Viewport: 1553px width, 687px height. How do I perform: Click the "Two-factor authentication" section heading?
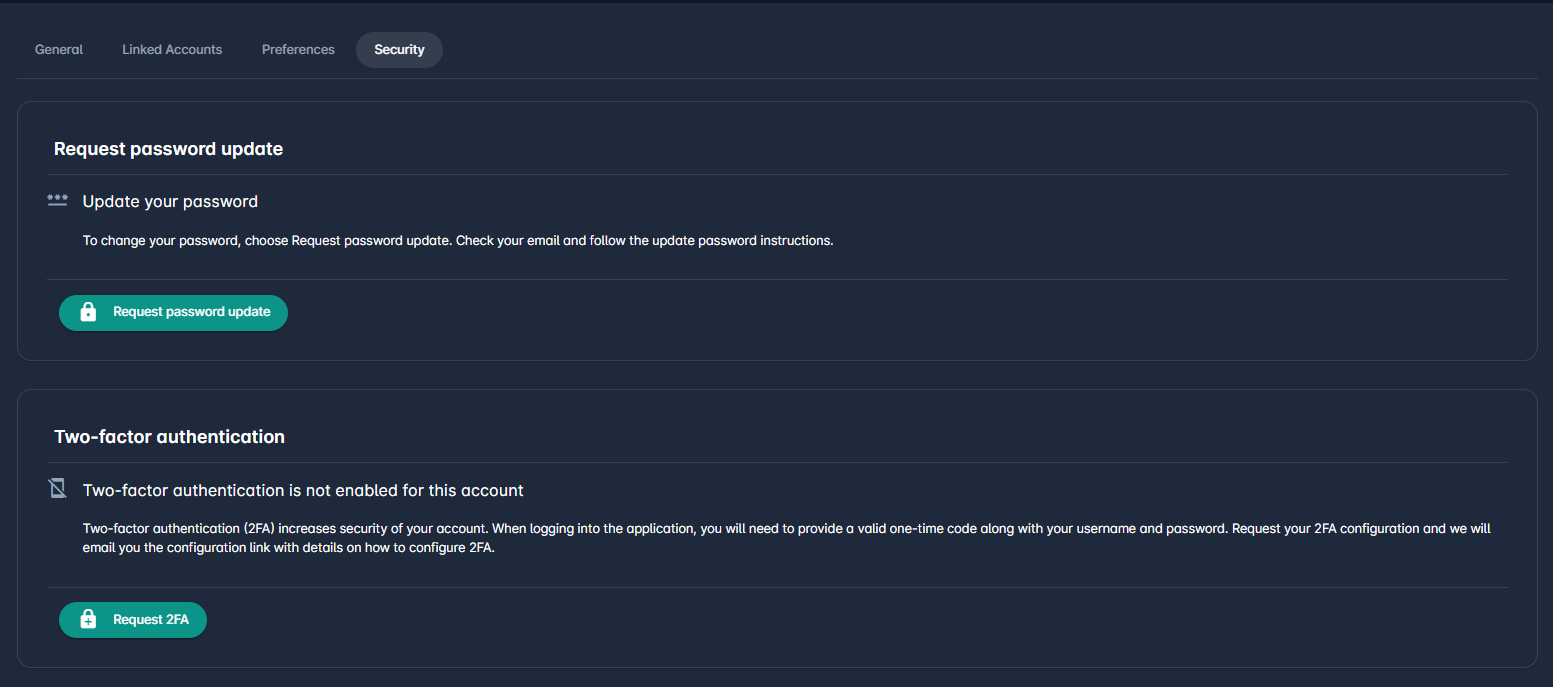(169, 437)
